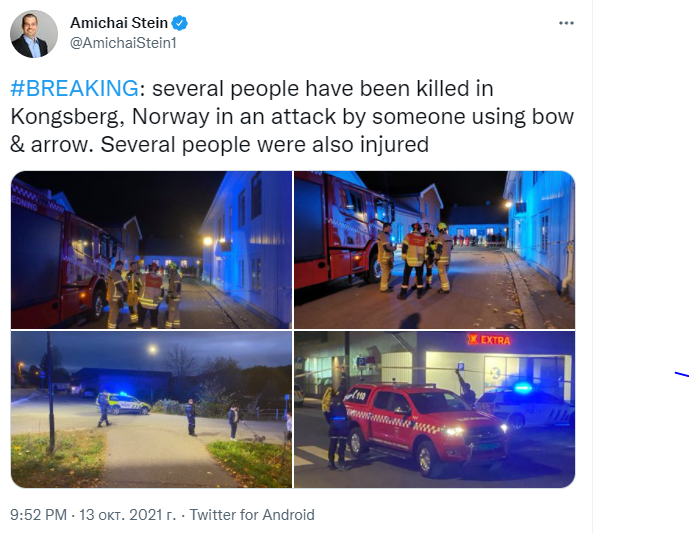Click the Twitter for Android source link
The width and height of the screenshot is (689, 534).
(252, 515)
